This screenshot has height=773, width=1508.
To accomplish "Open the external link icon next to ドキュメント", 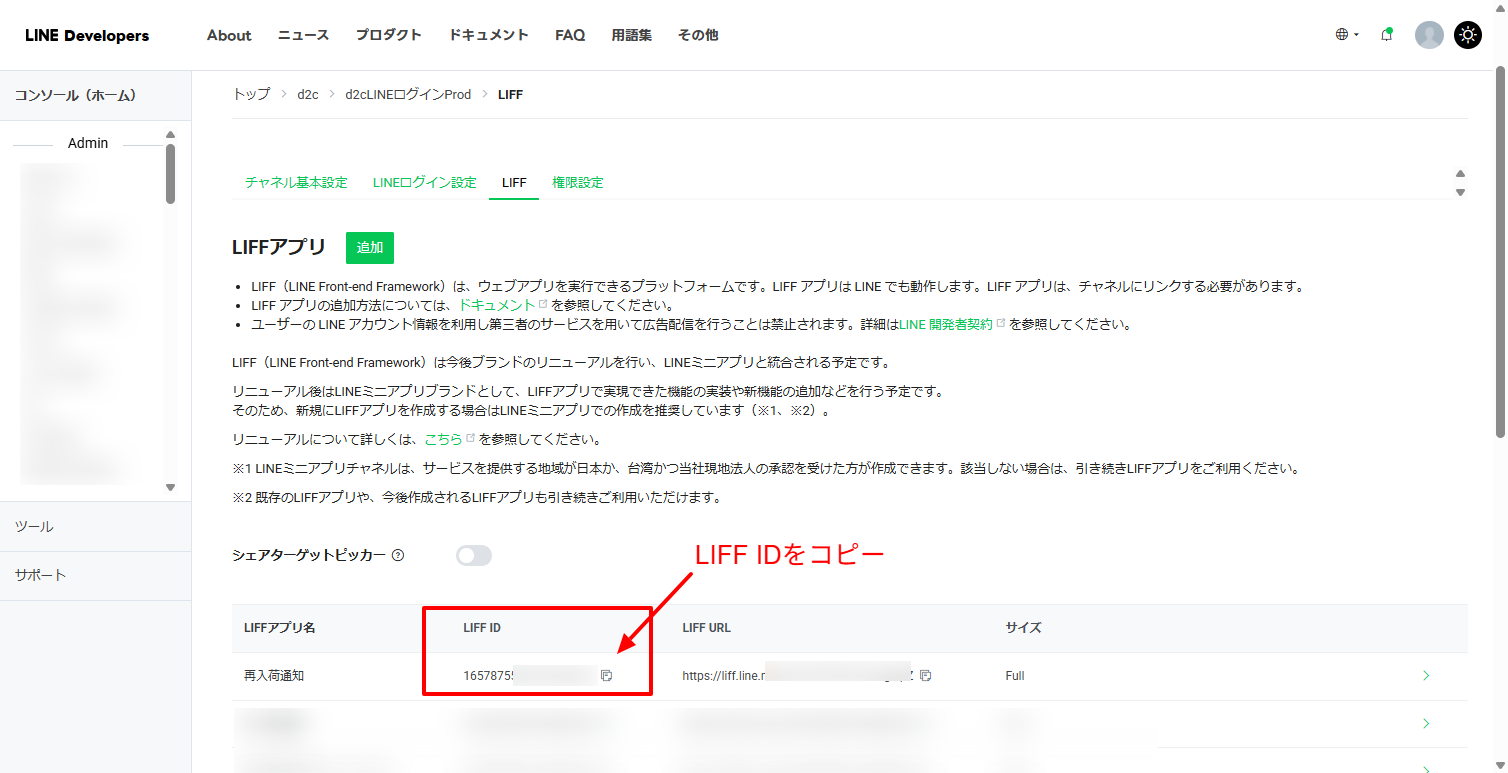I will pos(543,304).
